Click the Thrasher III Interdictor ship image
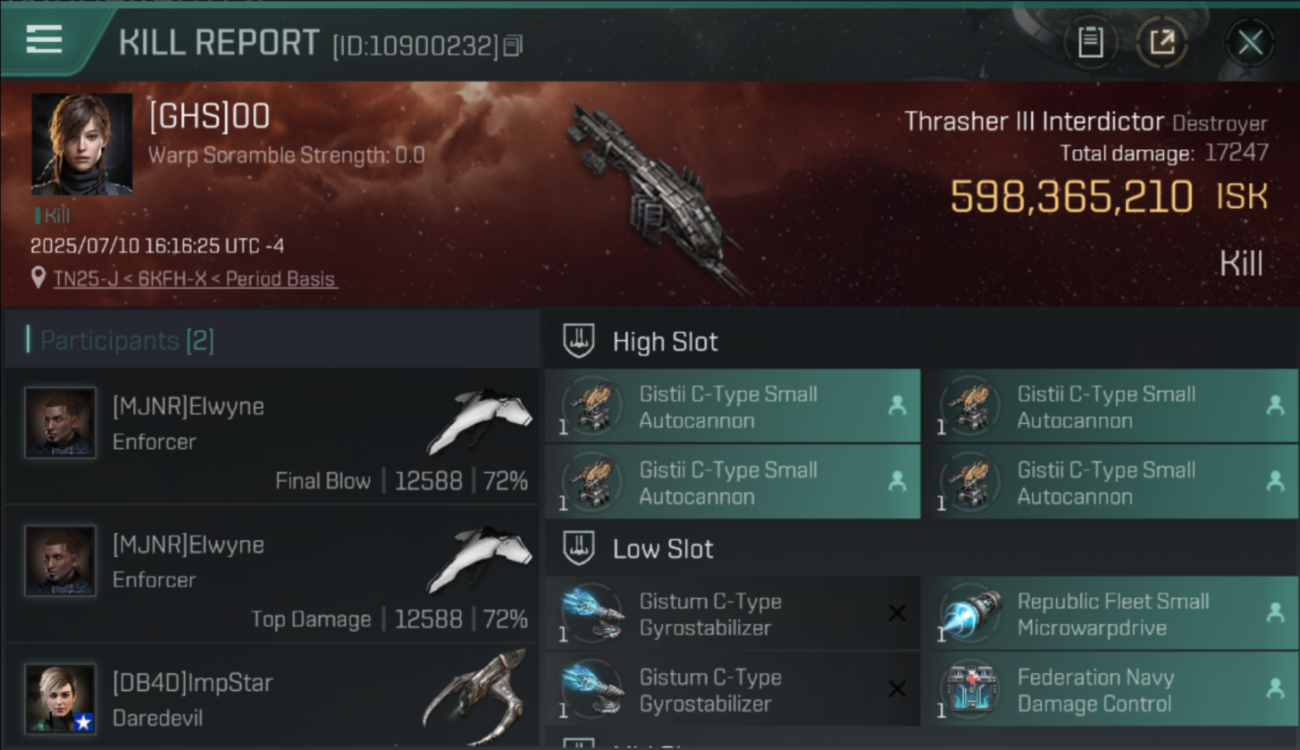 coord(655,195)
